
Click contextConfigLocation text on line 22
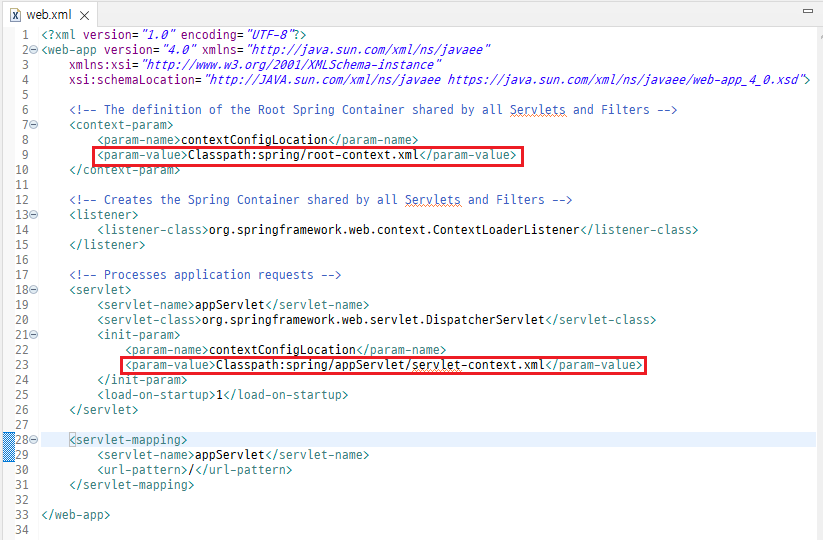(x=282, y=350)
